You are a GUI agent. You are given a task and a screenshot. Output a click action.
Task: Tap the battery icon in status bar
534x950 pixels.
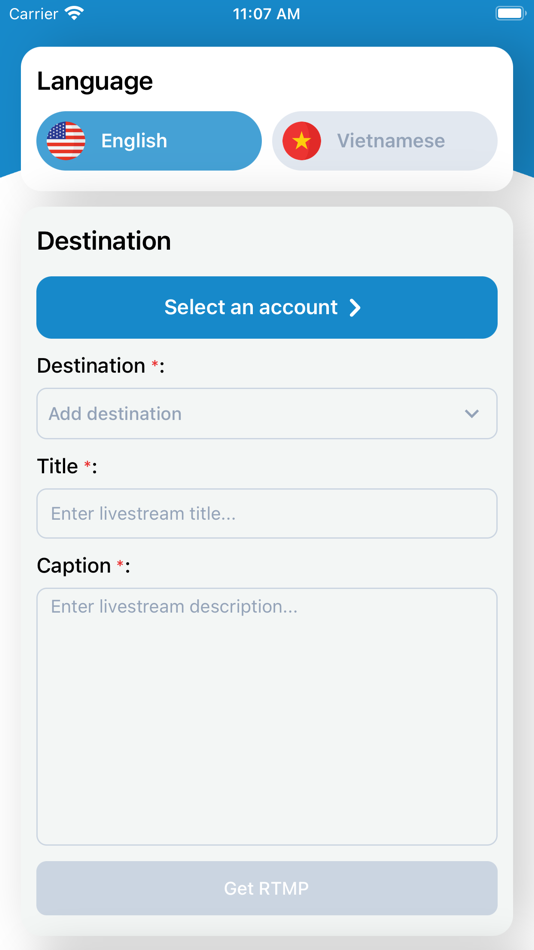[x=510, y=13]
